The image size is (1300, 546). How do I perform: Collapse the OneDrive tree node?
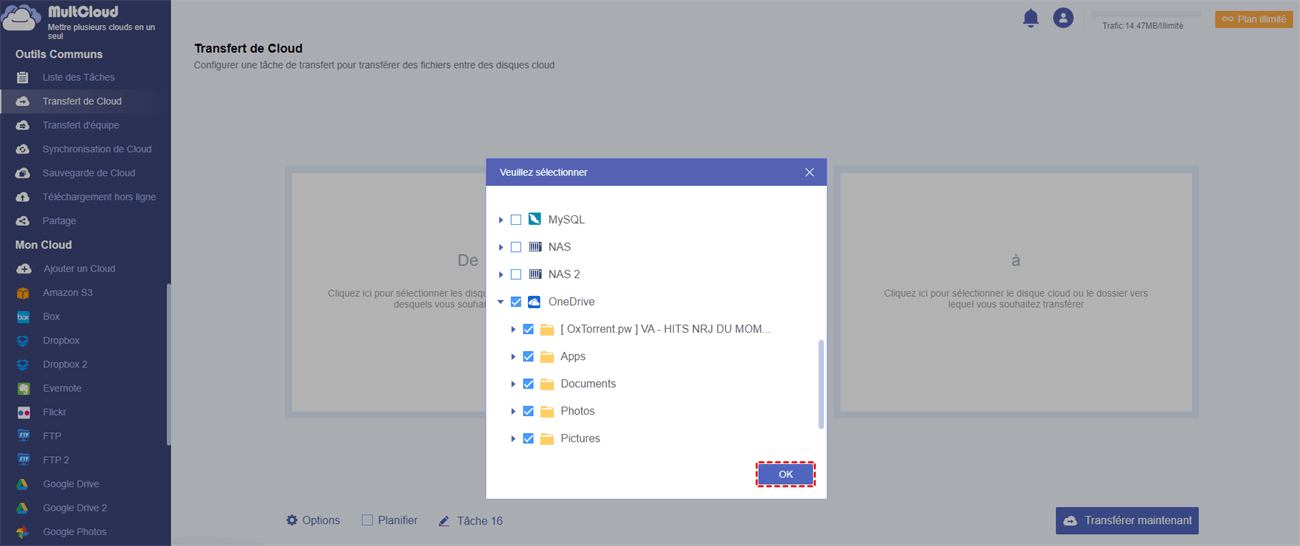pos(501,302)
